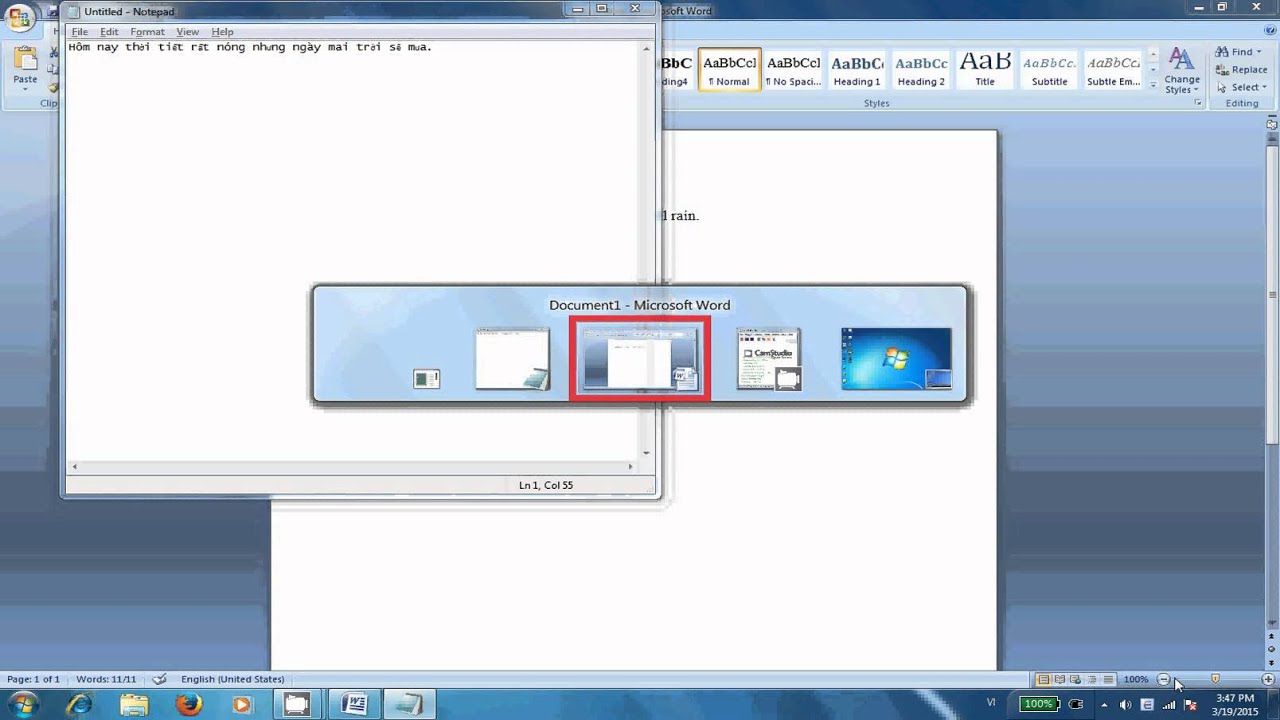Click the Words: 11/11 word count
The image size is (1280, 720).
106,679
